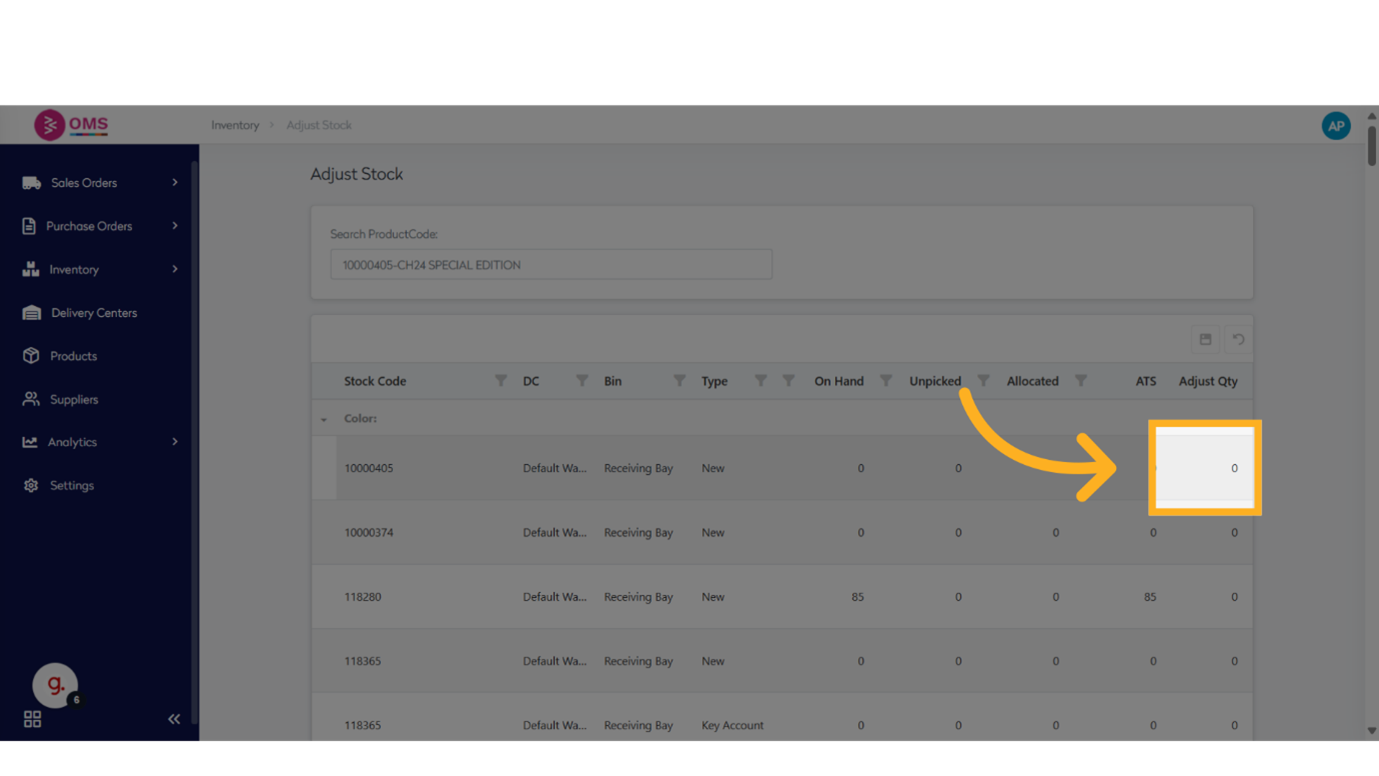Sort by Adjust Qty column header
The image size is (1379, 776).
pos(1207,381)
